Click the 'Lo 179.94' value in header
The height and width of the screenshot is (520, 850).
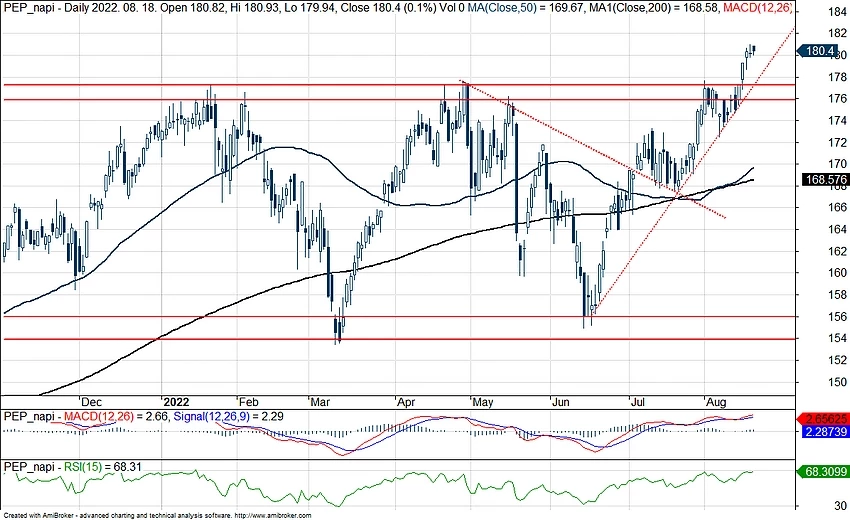(x=310, y=8)
